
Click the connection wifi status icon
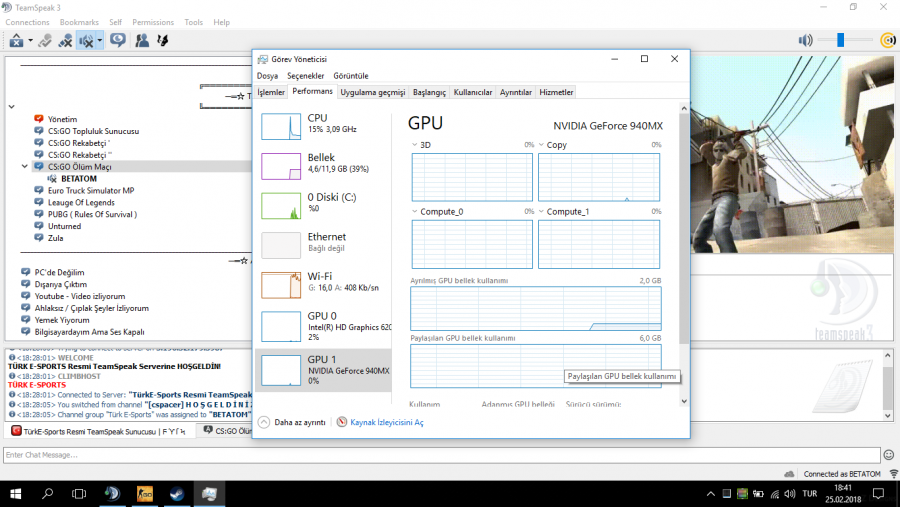894,474
